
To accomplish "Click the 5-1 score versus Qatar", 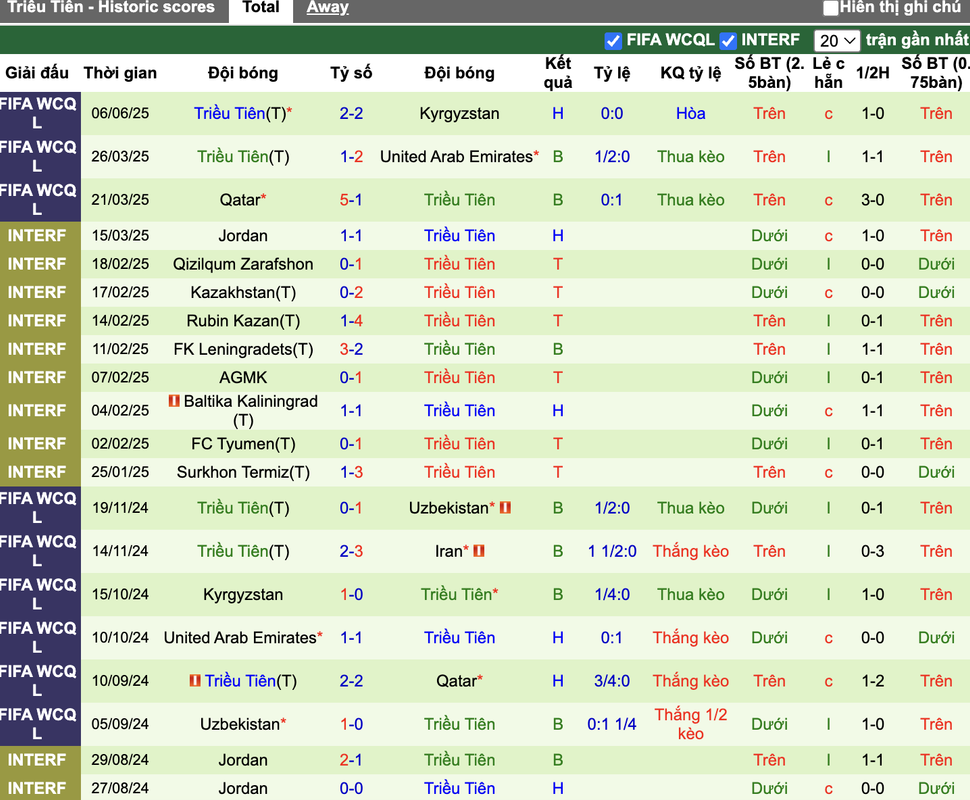I will [351, 200].
